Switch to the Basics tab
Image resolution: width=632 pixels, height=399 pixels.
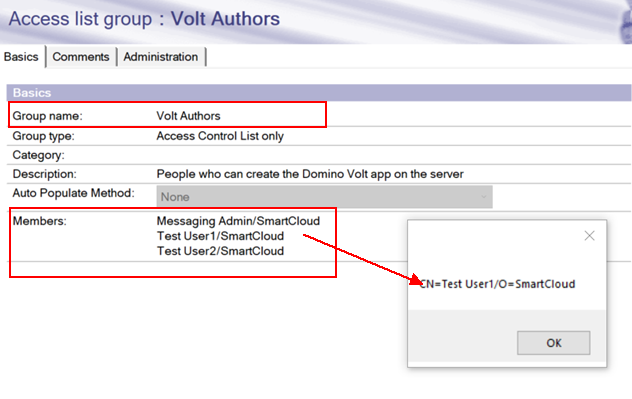coord(21,57)
